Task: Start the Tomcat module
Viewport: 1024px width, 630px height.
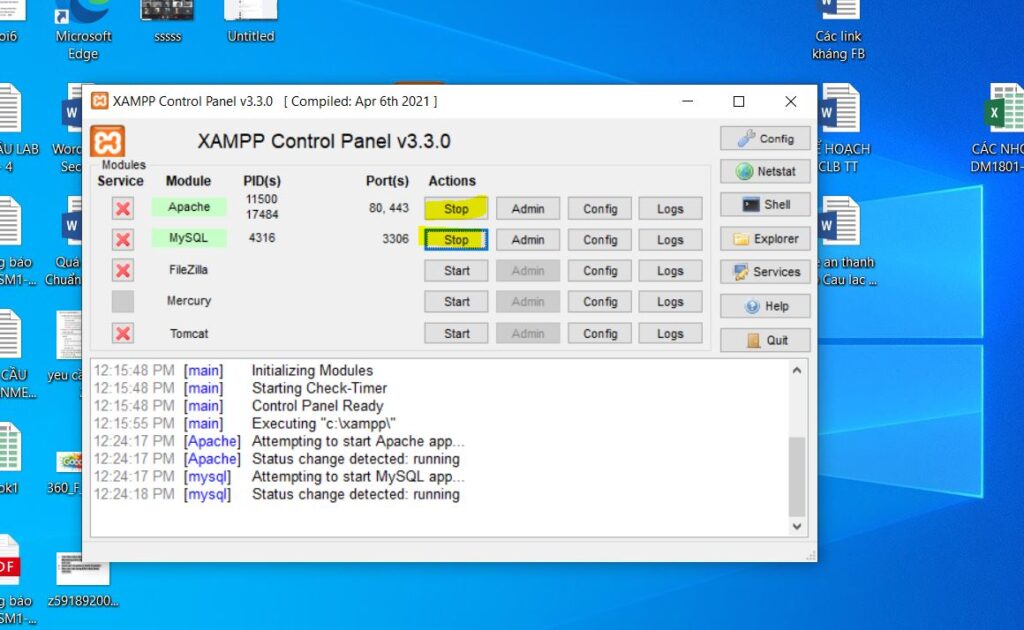Action: [x=456, y=334]
